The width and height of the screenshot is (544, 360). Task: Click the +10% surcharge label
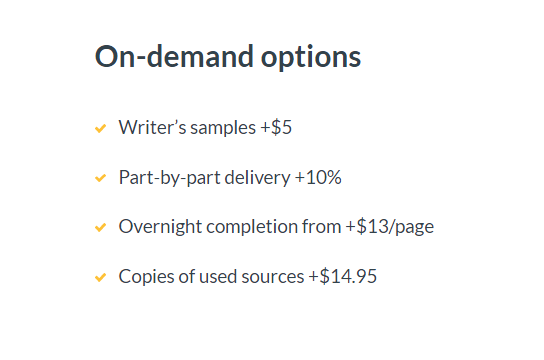(x=318, y=177)
